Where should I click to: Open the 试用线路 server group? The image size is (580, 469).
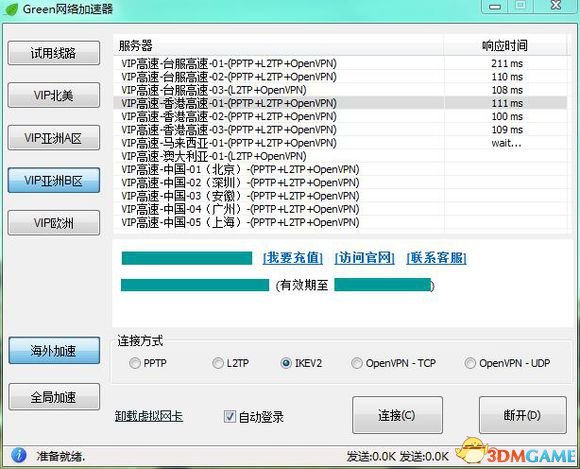point(54,53)
